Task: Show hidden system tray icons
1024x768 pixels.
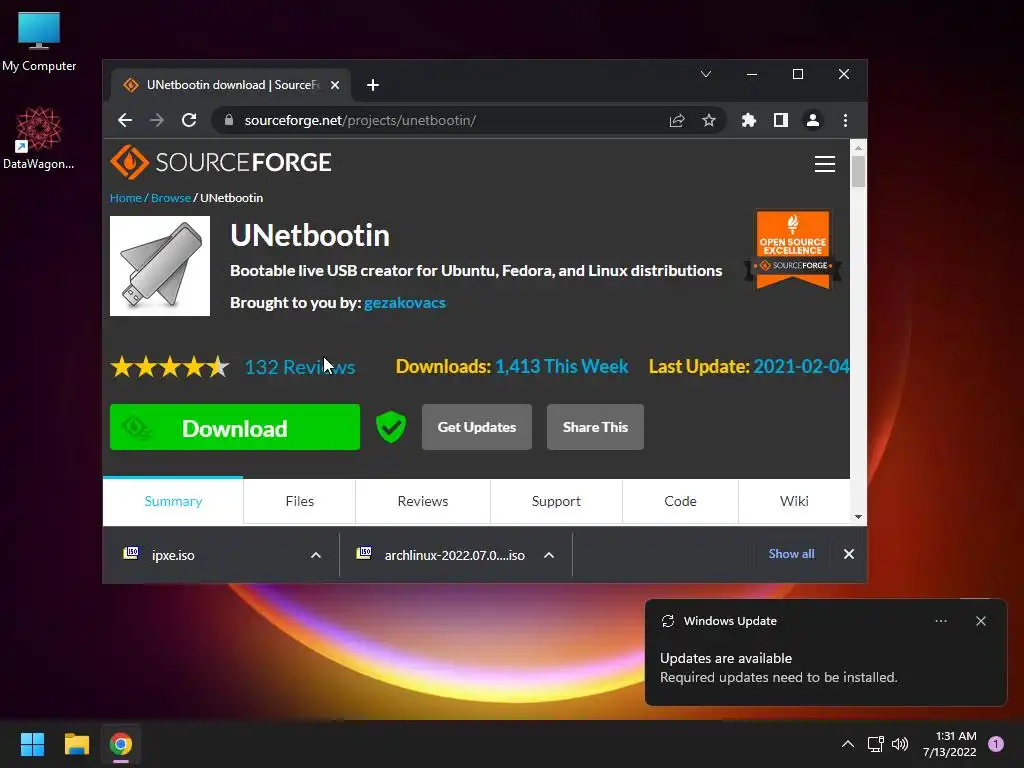Action: coord(848,744)
